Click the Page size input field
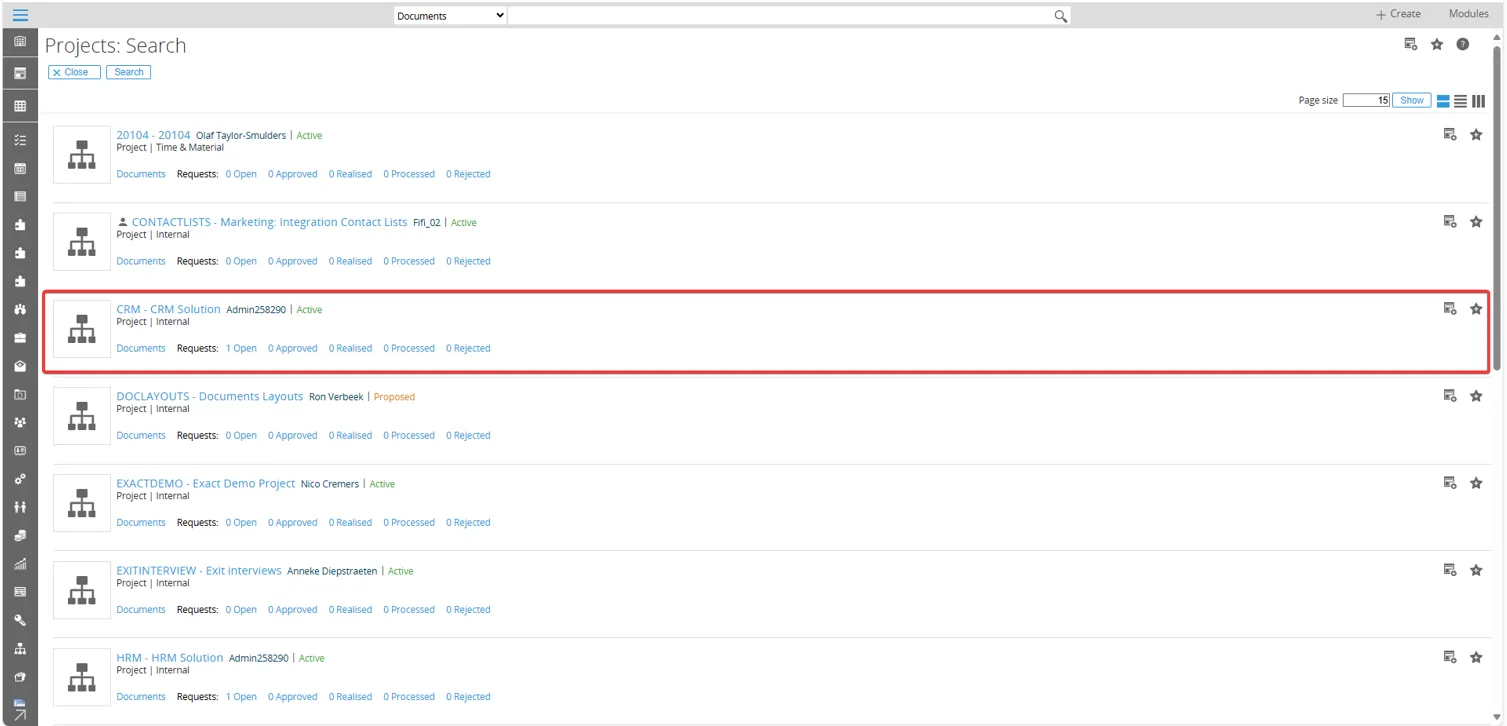Viewport: 1507px width, 726px height. 1366,101
